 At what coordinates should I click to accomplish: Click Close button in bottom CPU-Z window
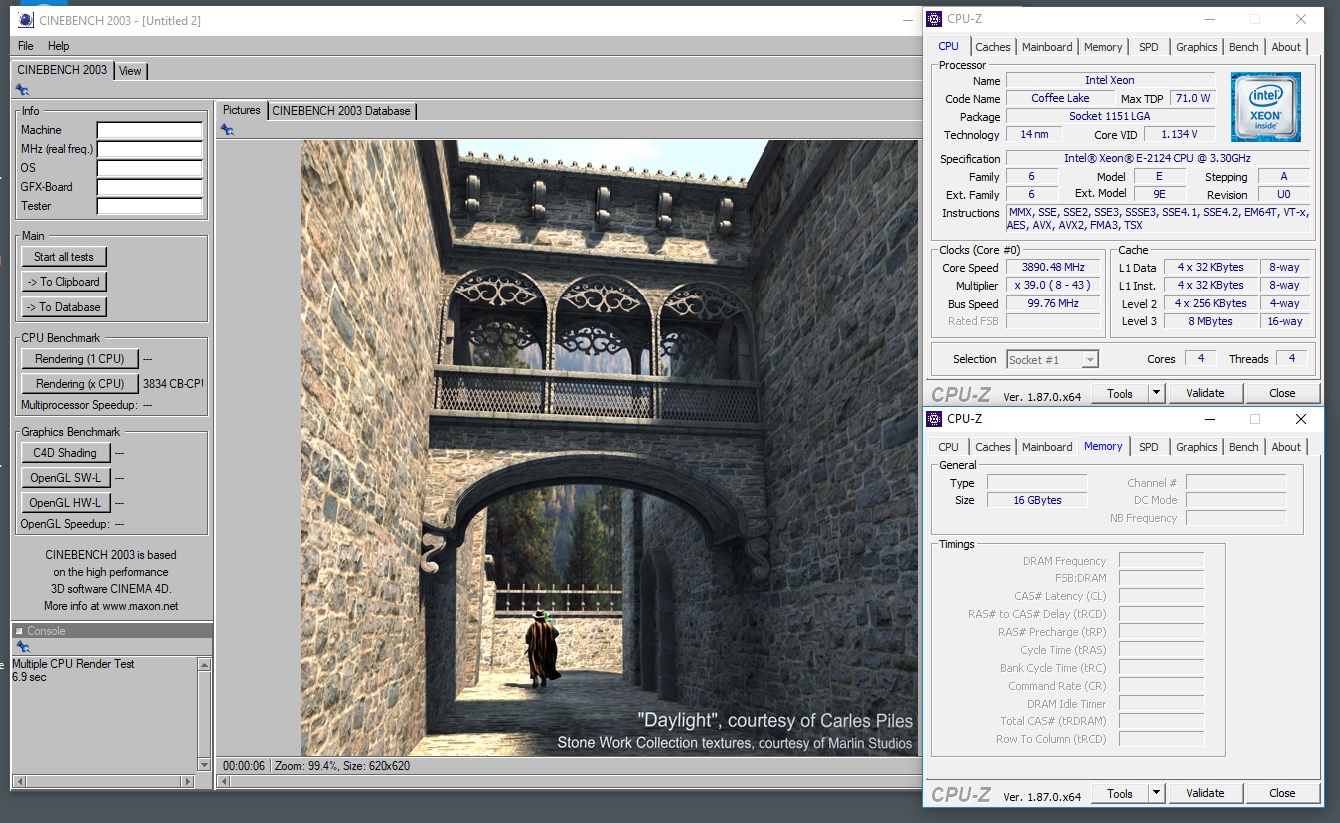[1282, 793]
